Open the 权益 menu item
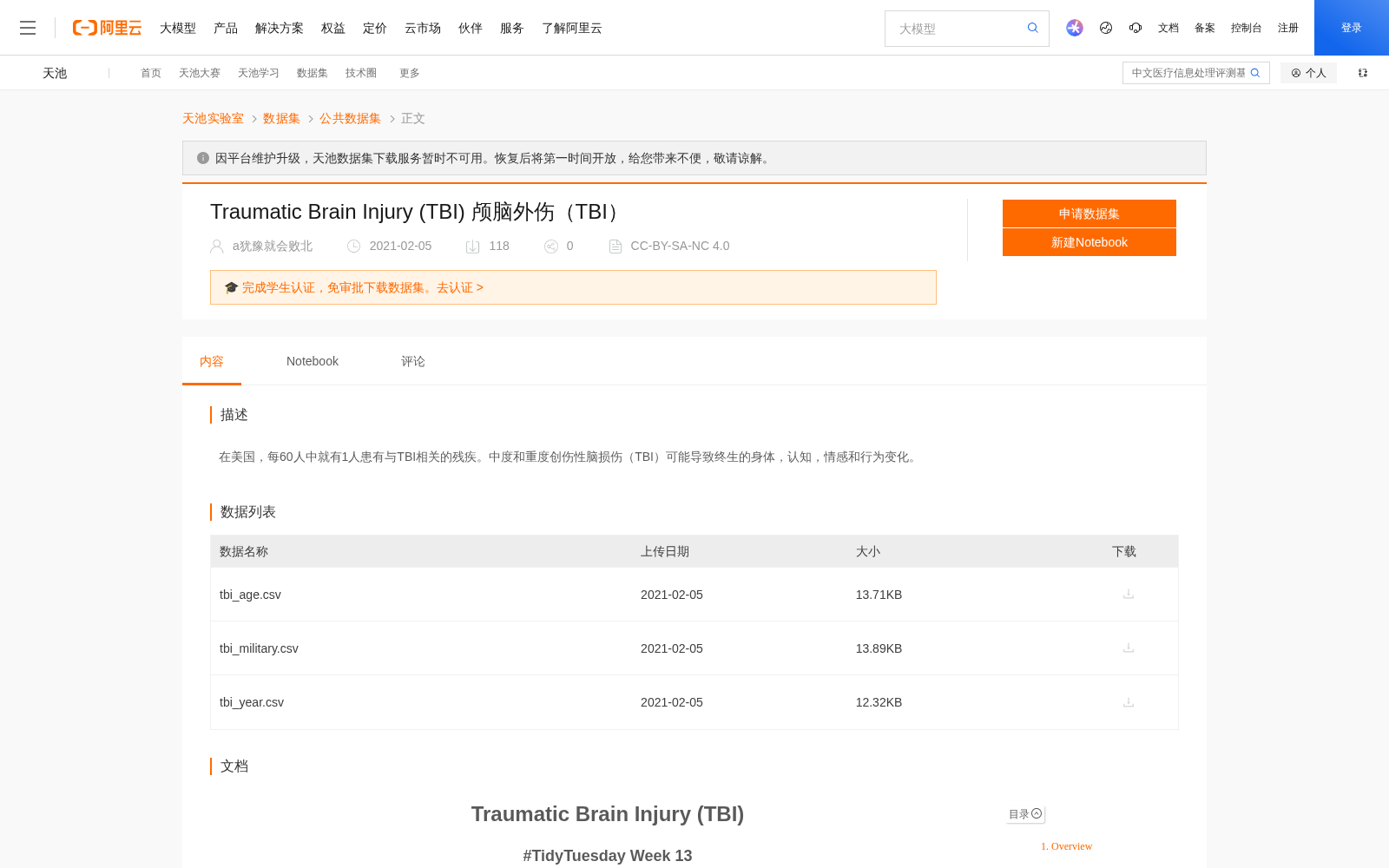 (x=333, y=28)
